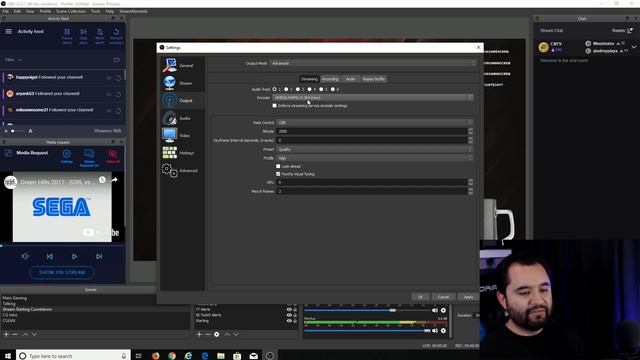This screenshot has height=360, width=640.
Task: Toggle Psycho Visual Tuning checkbox
Action: (278, 174)
